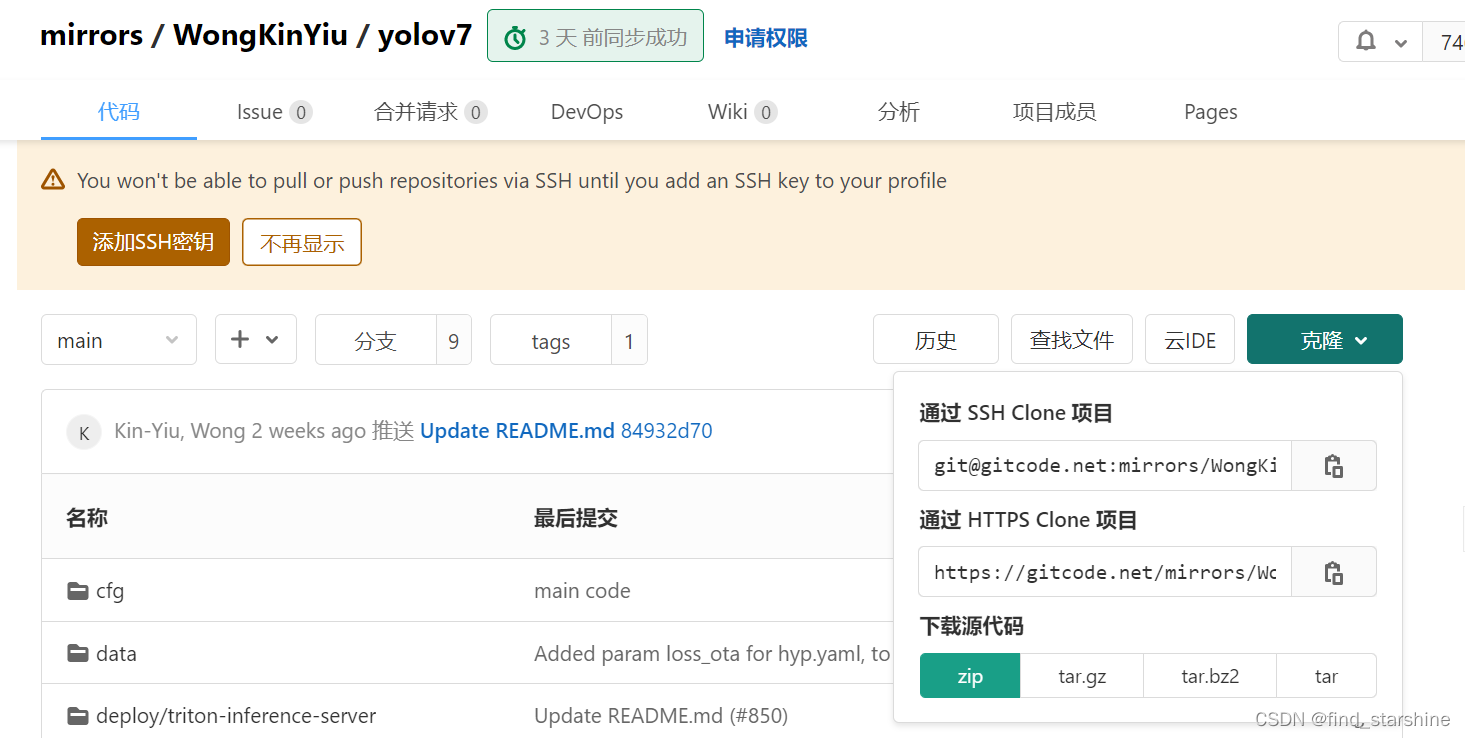Open commit hash 84932d70

pyautogui.click(x=667, y=431)
